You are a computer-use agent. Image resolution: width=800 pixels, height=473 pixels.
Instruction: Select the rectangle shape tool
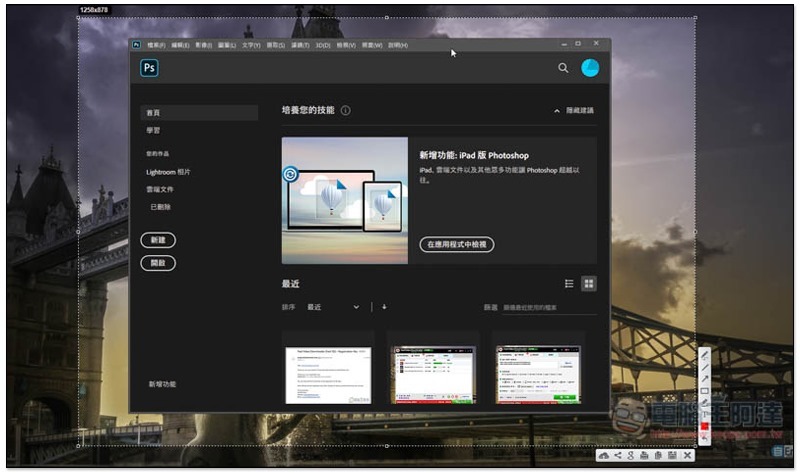(705, 391)
